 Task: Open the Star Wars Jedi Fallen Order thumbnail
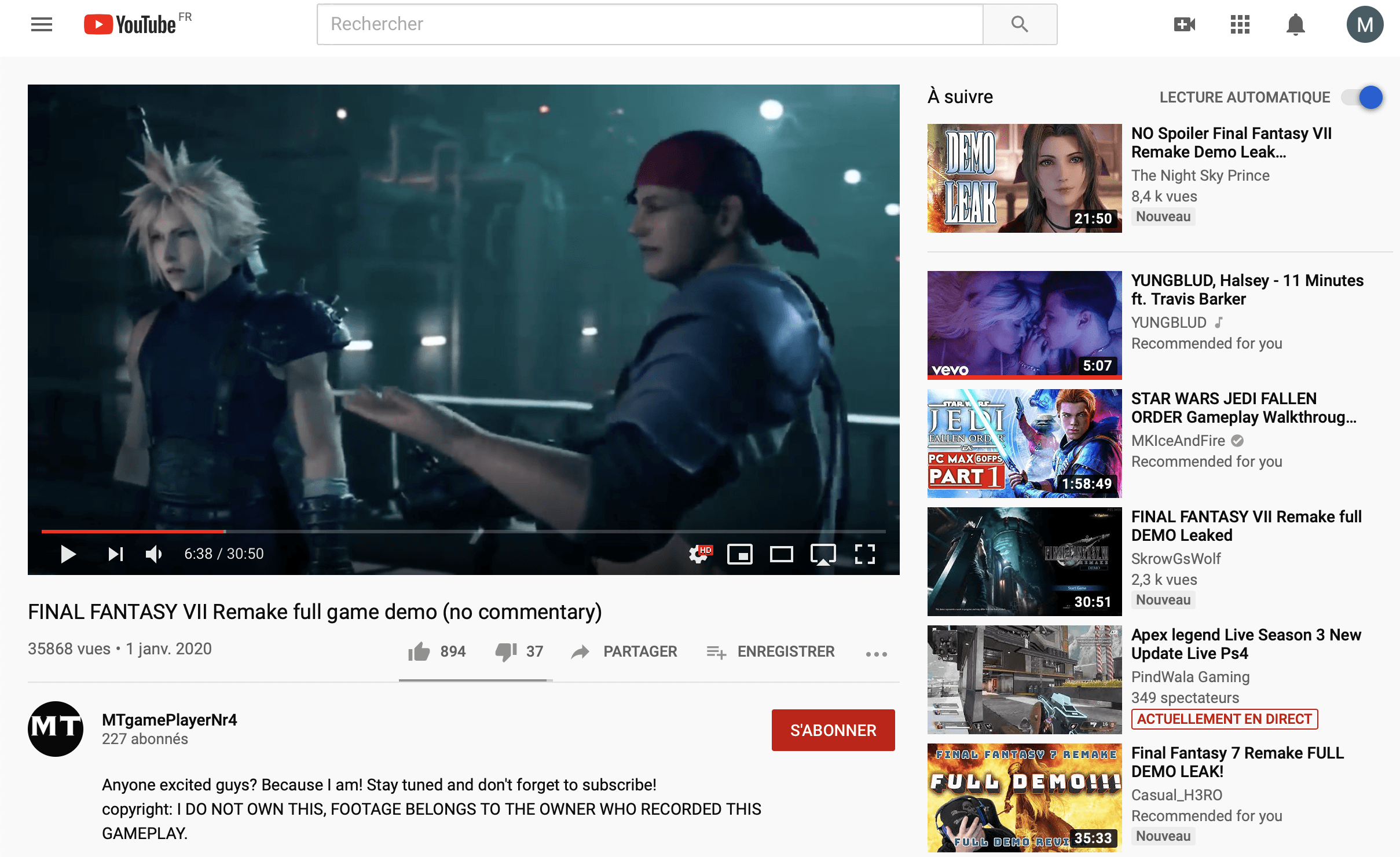click(x=1024, y=443)
